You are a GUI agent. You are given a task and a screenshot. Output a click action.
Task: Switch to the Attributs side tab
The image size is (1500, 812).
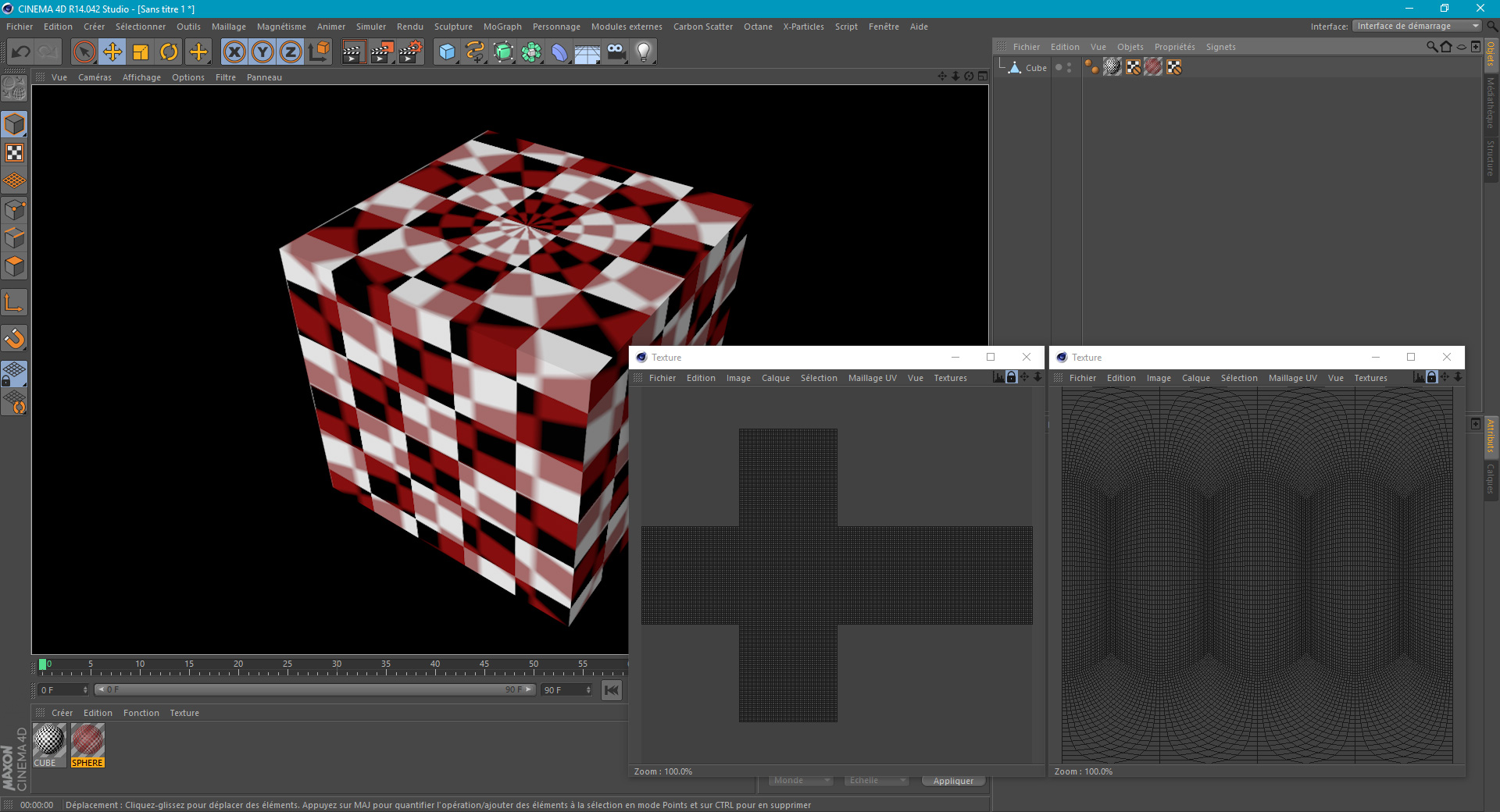click(1491, 436)
